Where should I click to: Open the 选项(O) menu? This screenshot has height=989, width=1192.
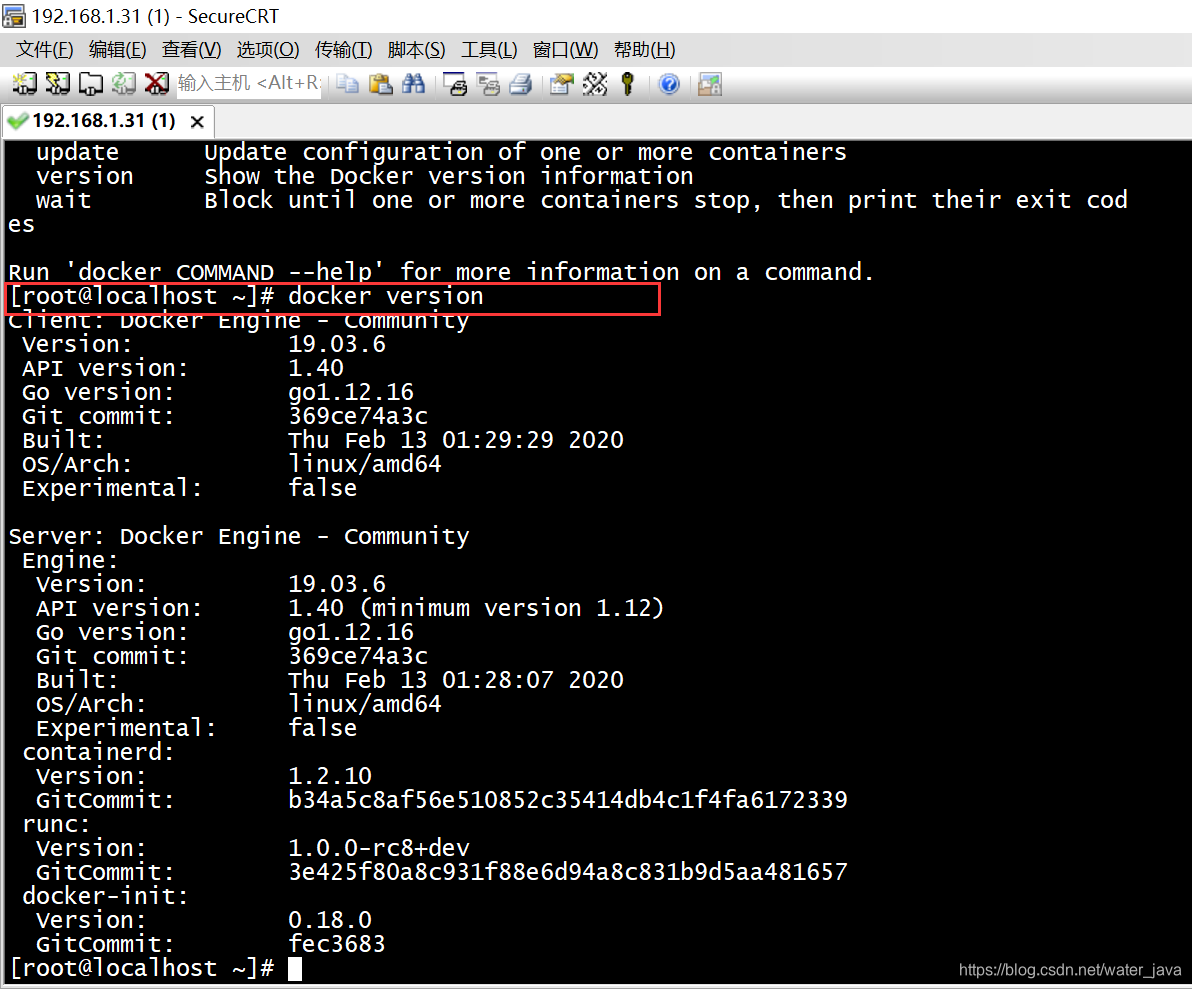[x=268, y=50]
